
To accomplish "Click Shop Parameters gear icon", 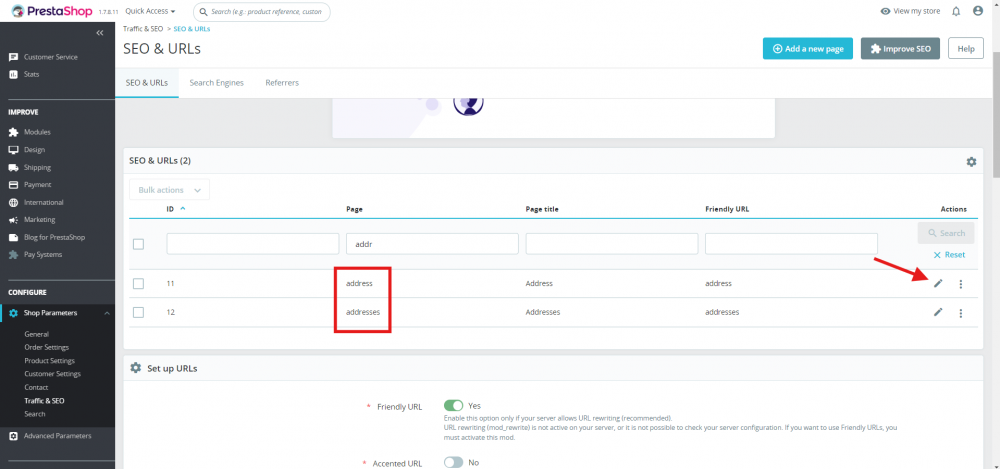I will coord(13,313).
